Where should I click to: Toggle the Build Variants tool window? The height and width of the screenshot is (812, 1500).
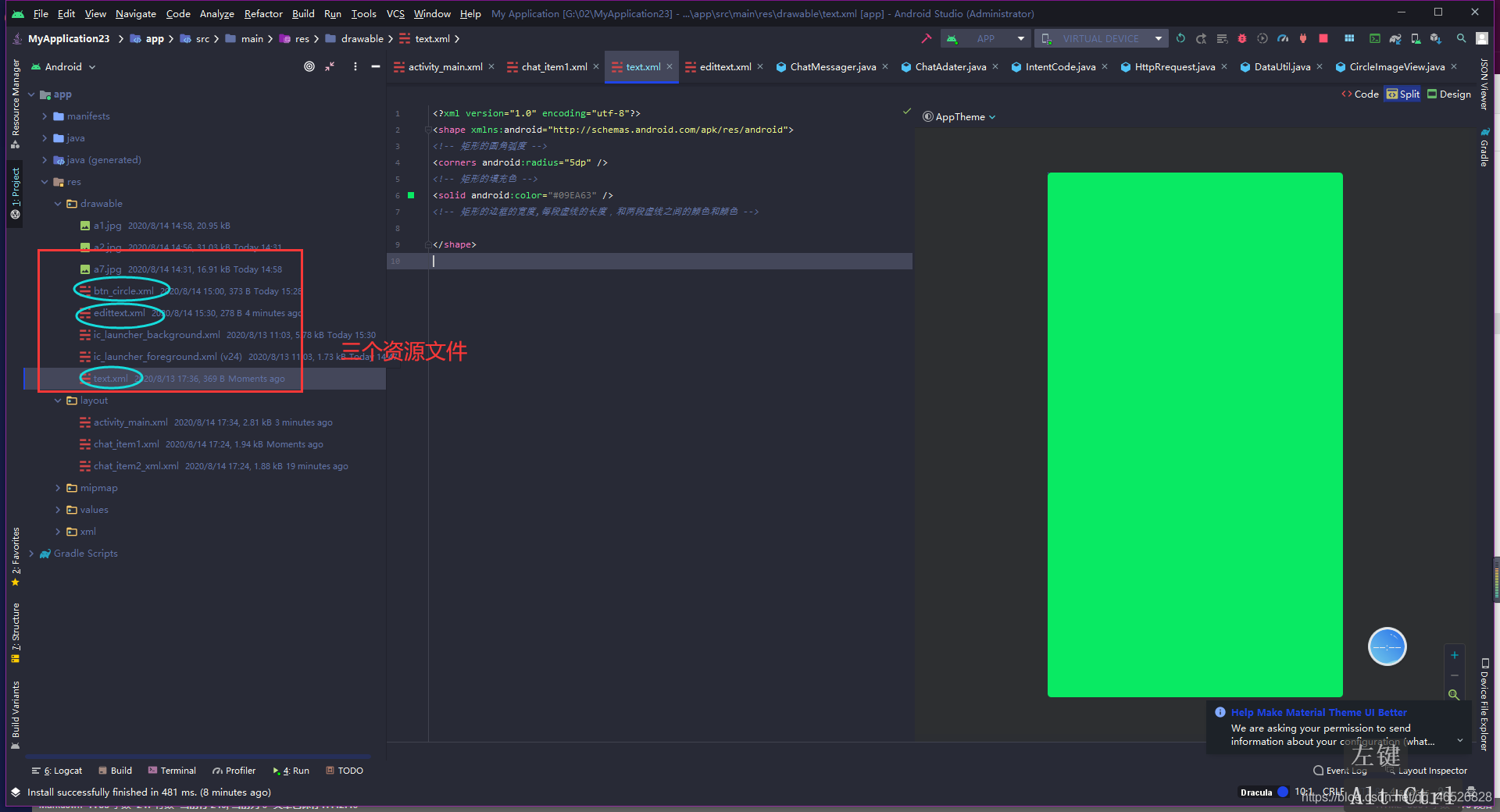(x=15, y=714)
